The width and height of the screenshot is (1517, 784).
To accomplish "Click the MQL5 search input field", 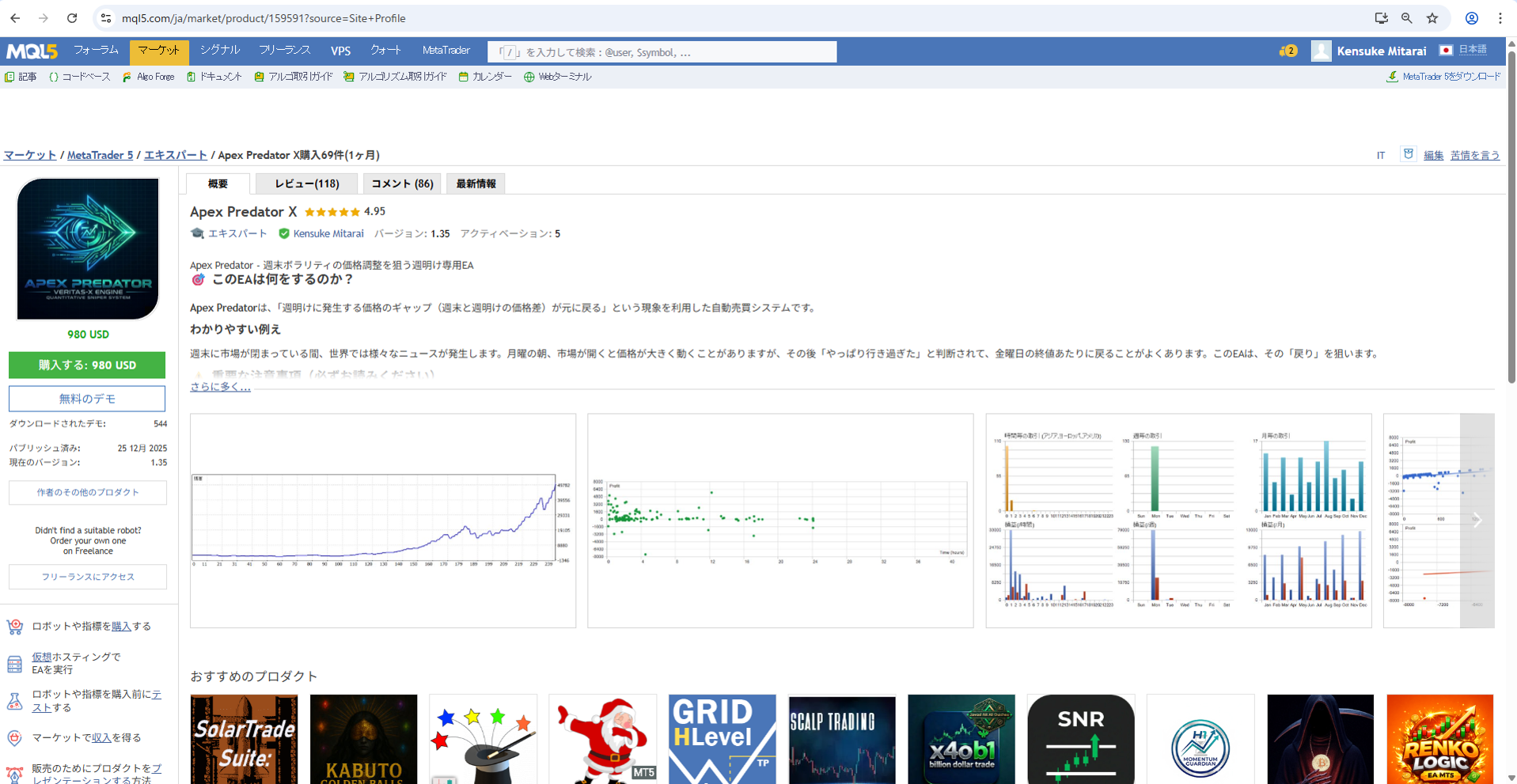I will [662, 52].
